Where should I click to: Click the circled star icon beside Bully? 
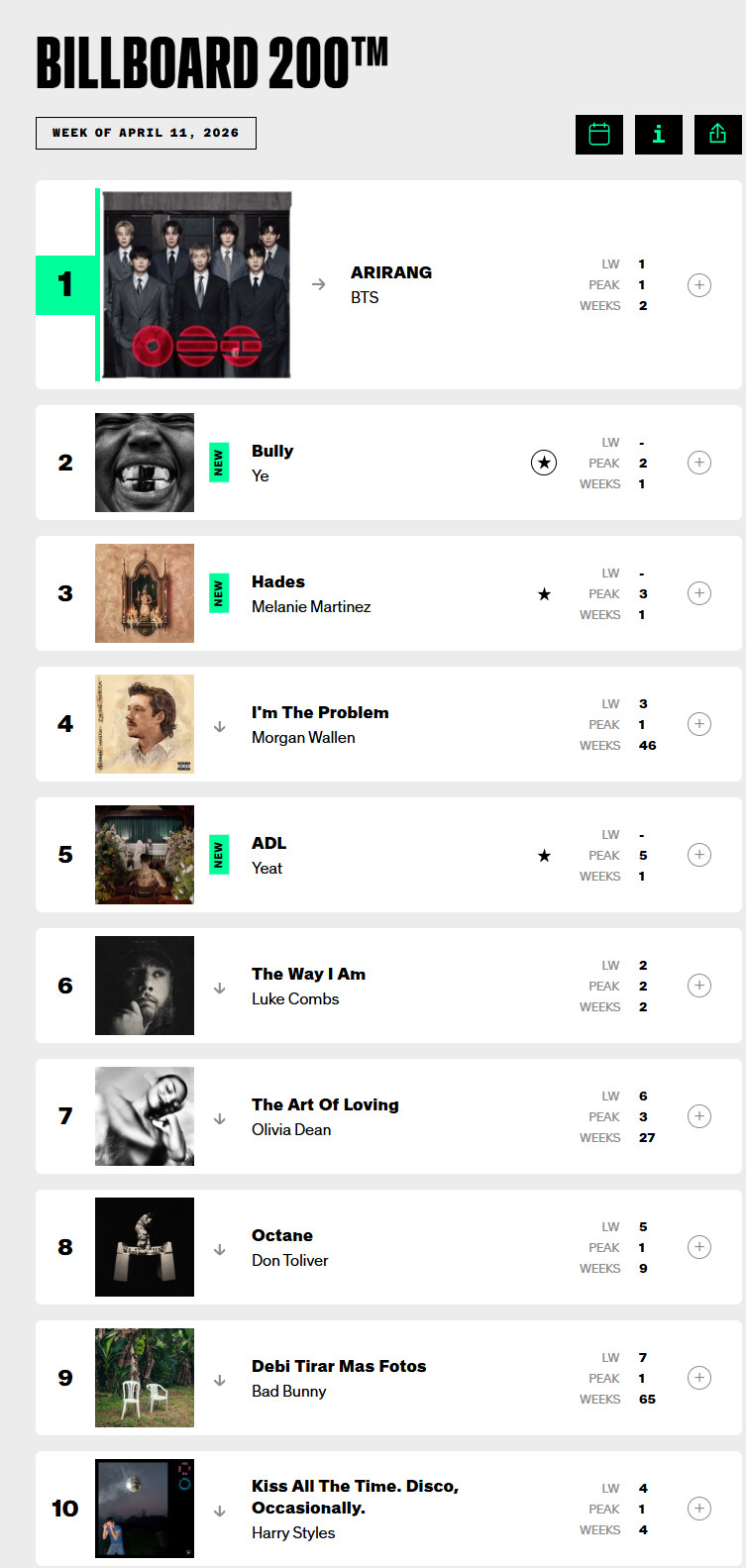click(x=544, y=463)
